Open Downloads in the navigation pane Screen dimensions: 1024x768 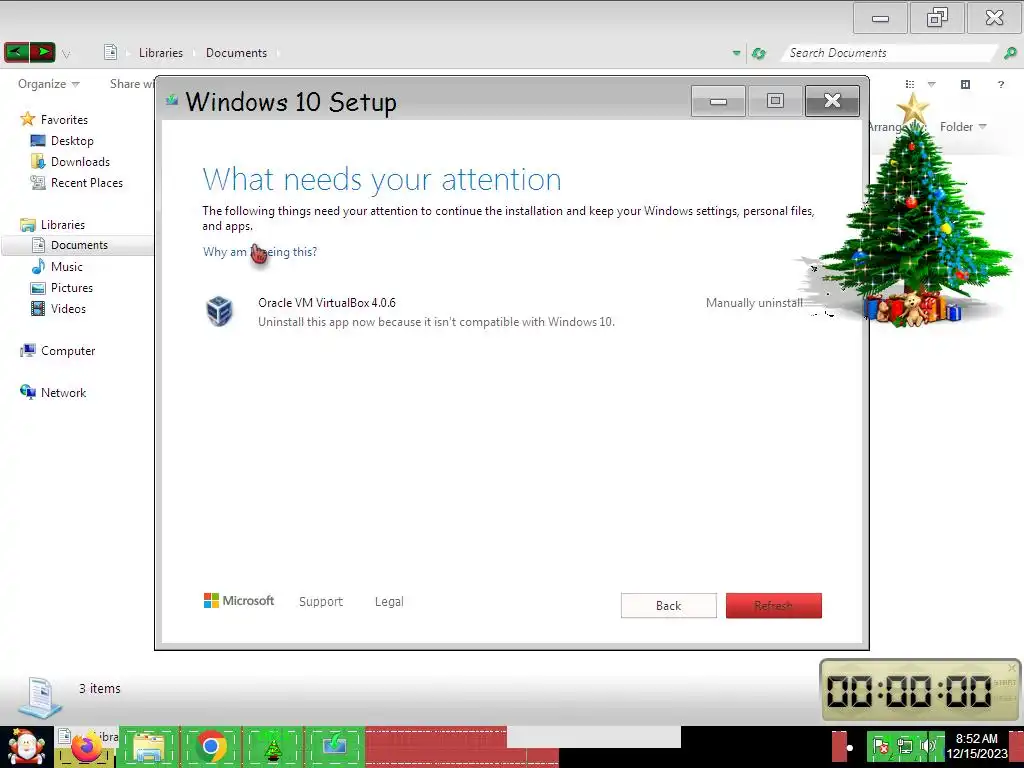pos(80,161)
